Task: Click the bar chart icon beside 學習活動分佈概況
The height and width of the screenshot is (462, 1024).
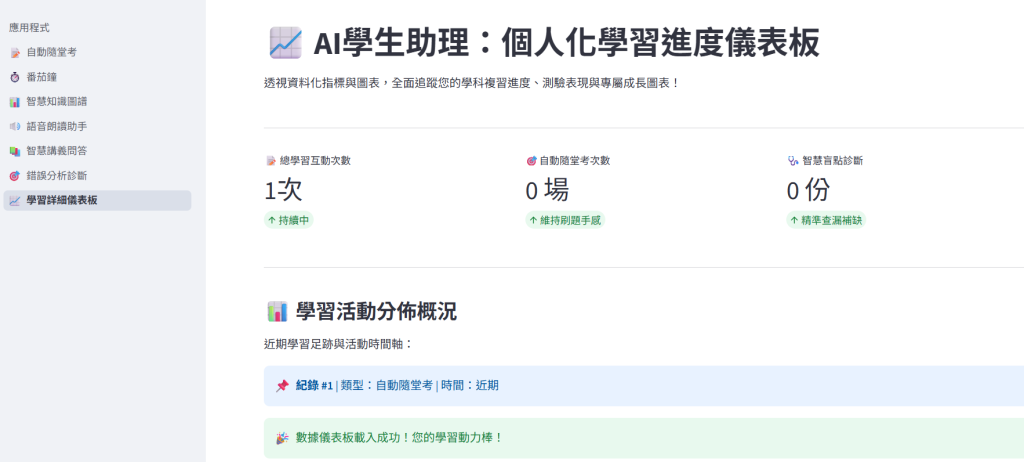Action: 278,312
